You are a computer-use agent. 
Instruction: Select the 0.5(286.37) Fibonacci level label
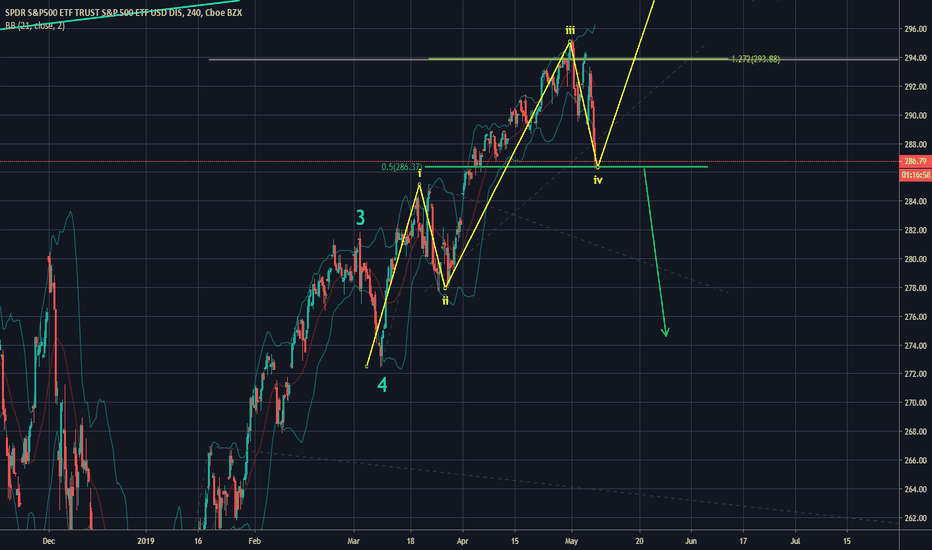(x=402, y=167)
